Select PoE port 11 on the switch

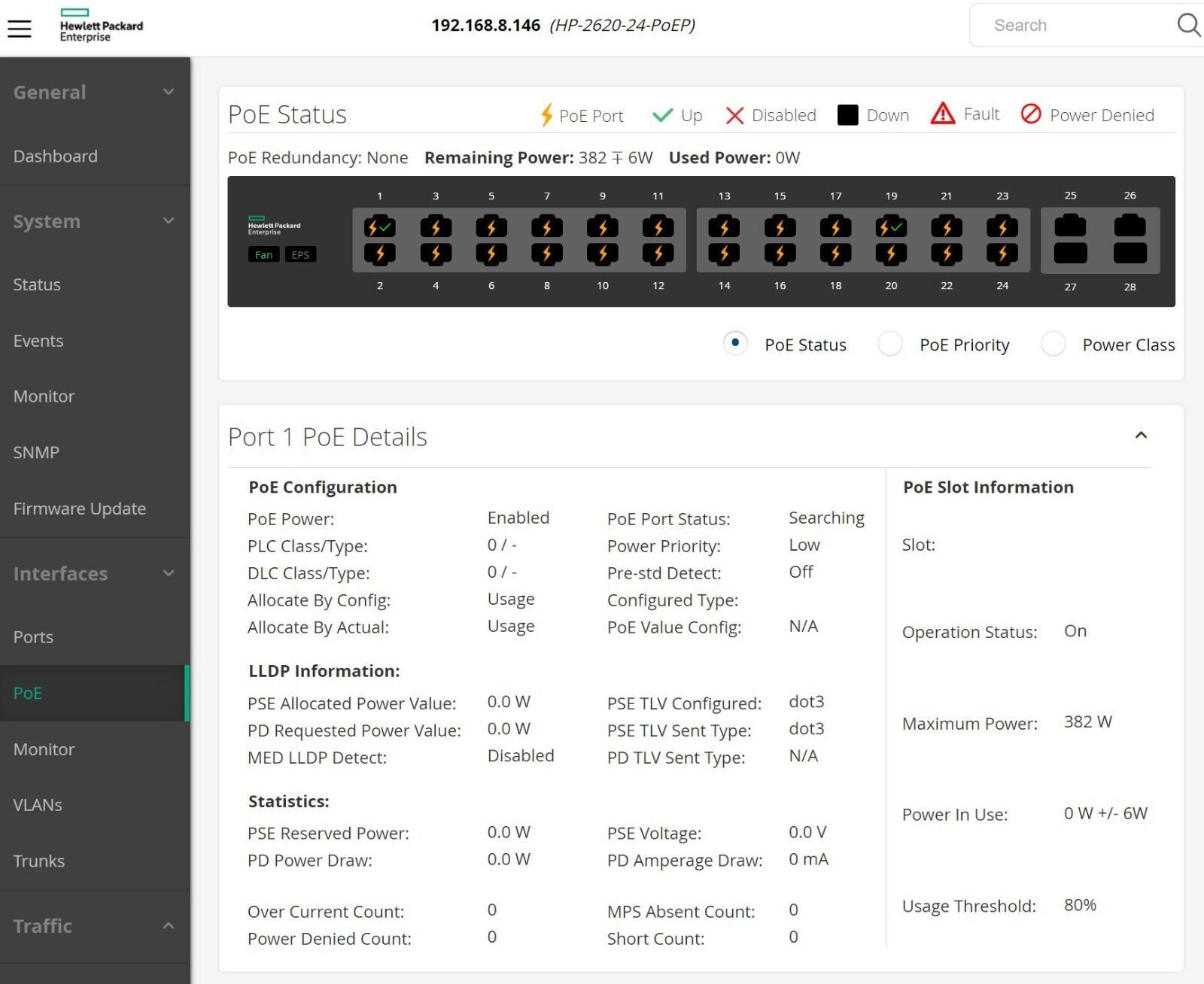click(658, 226)
